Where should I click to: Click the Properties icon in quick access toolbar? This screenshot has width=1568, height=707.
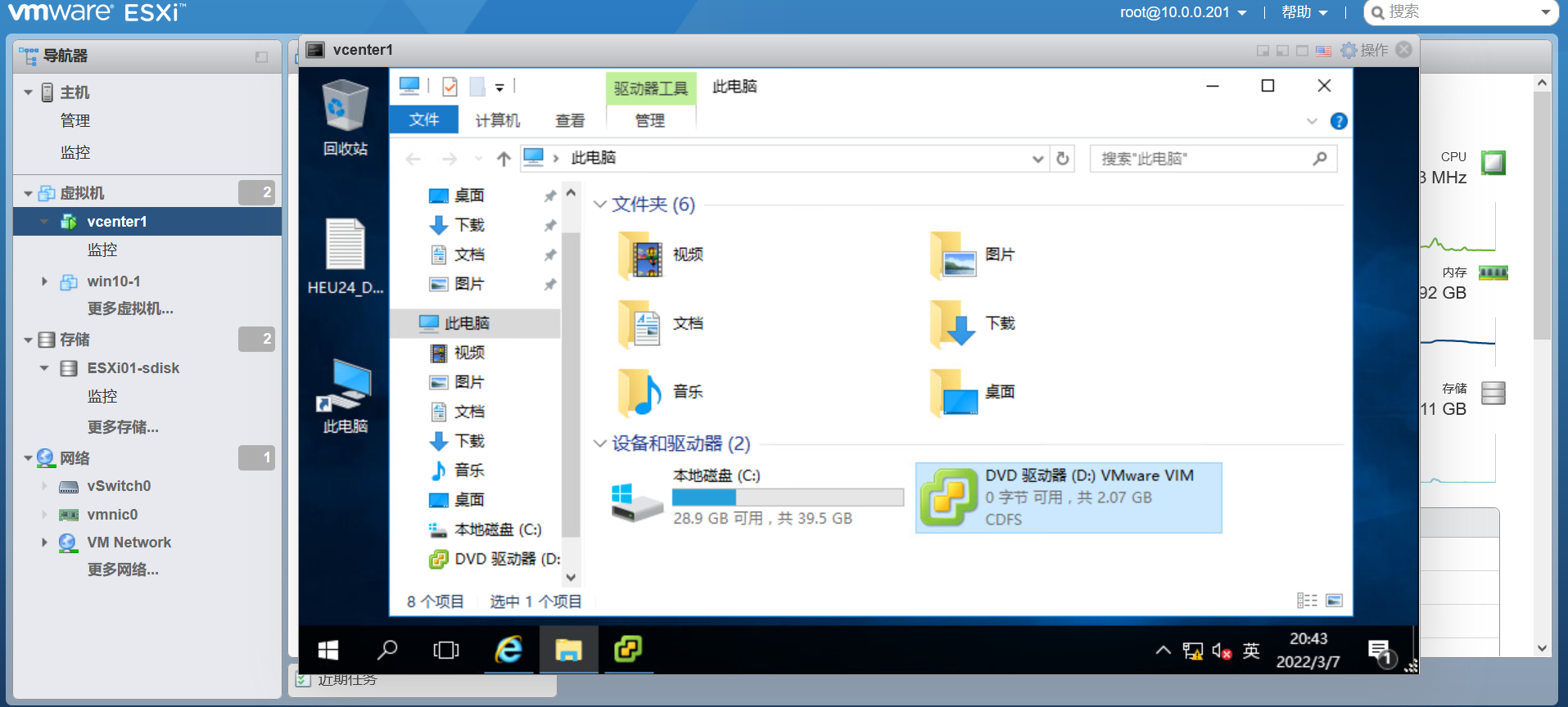(x=450, y=86)
